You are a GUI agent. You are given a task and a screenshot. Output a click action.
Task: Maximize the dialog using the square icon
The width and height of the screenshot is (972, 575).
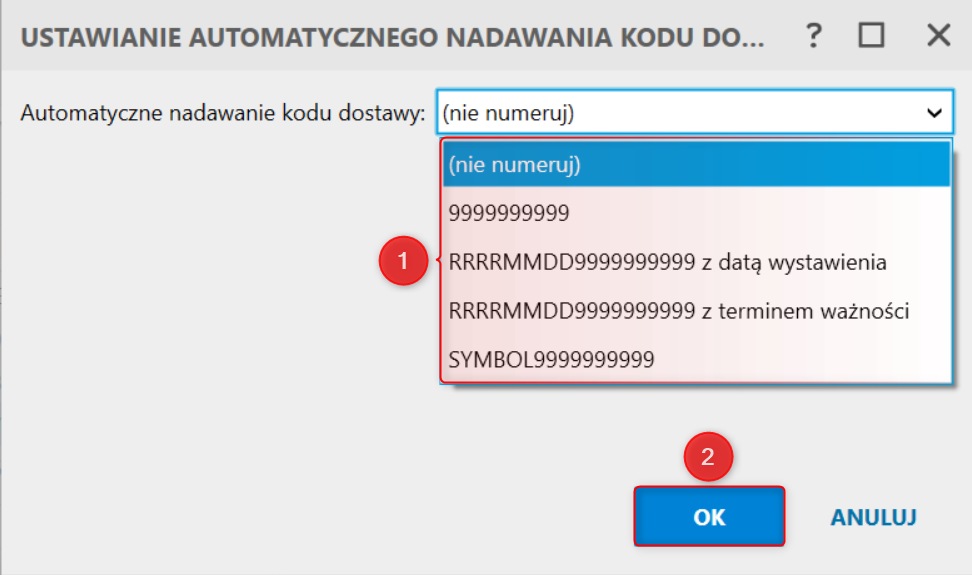click(871, 35)
